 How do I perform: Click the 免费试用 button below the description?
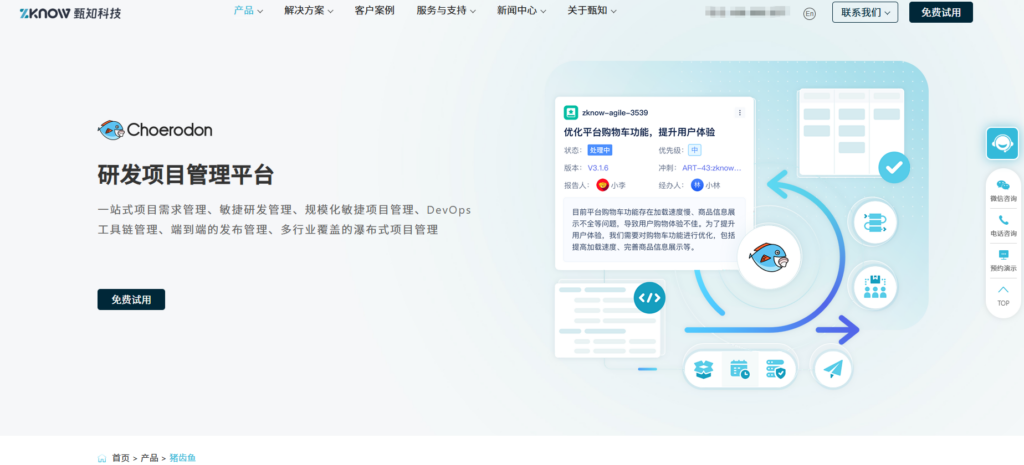[x=131, y=299]
